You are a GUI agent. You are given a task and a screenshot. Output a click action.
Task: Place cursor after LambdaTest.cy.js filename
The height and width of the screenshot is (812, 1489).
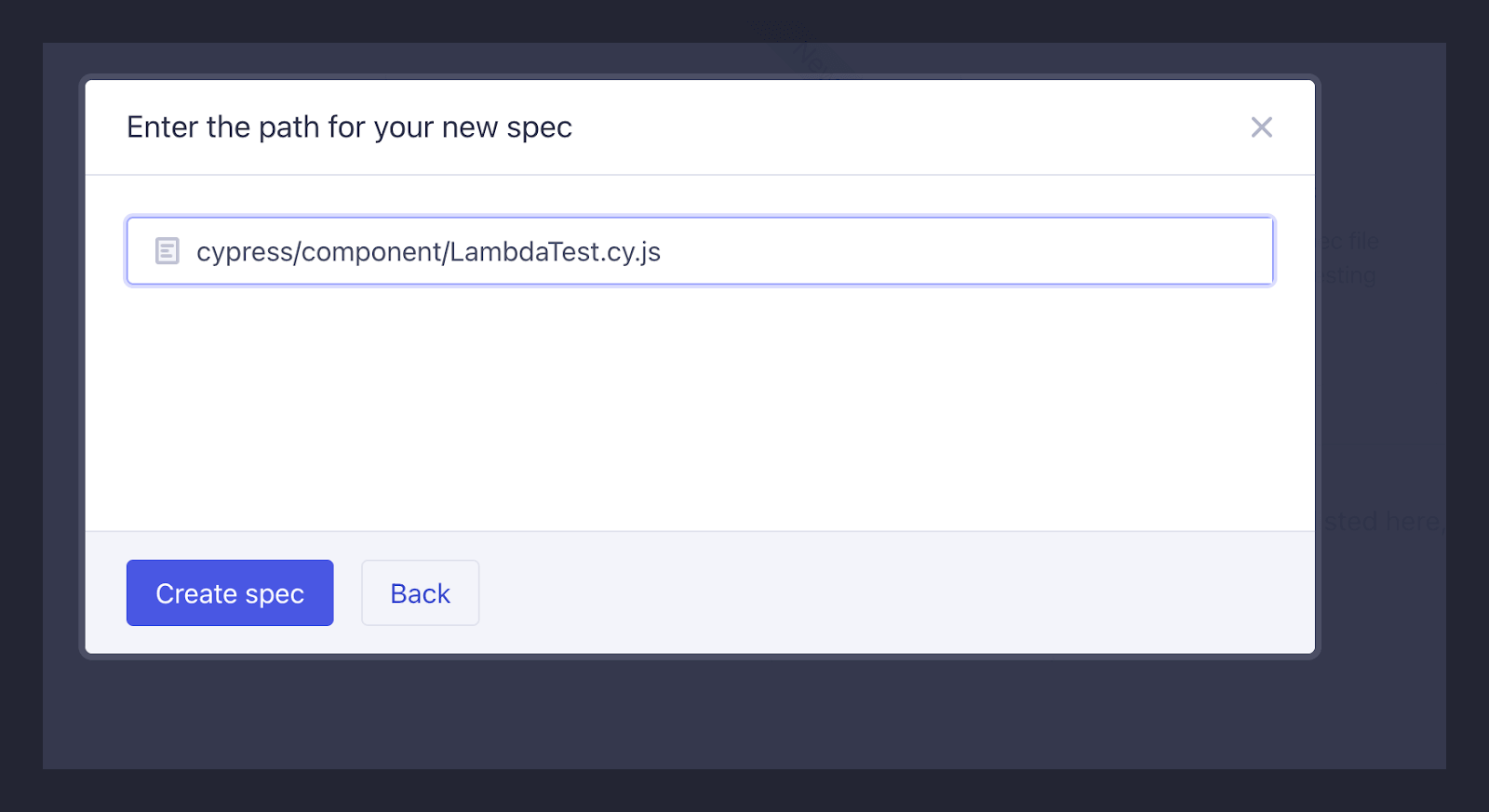pos(665,251)
